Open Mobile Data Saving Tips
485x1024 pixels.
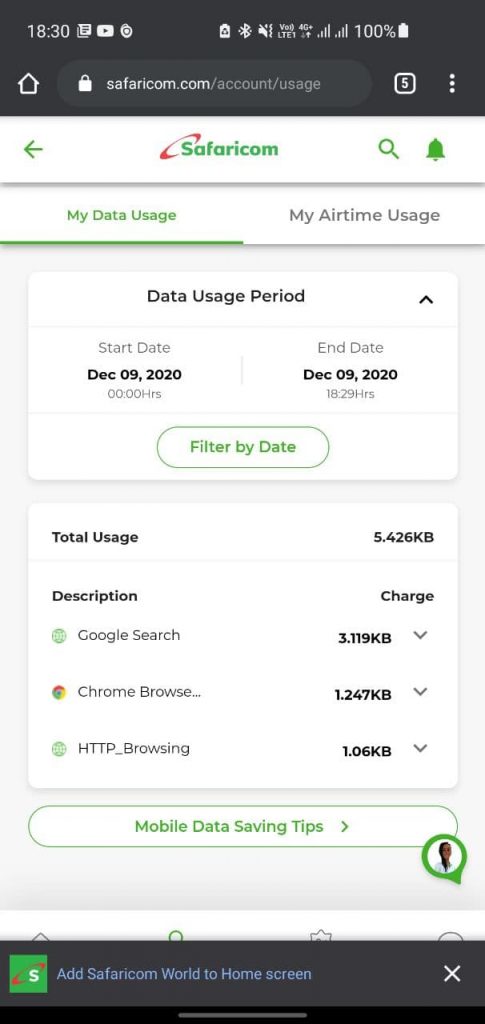pos(243,827)
